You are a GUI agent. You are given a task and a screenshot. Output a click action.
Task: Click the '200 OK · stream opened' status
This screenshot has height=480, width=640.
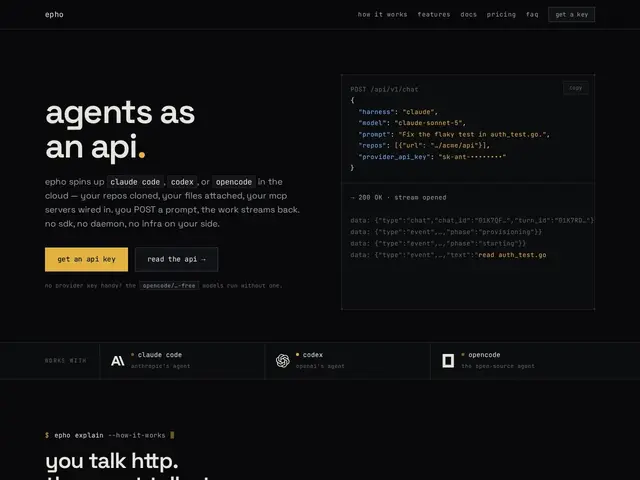398,198
